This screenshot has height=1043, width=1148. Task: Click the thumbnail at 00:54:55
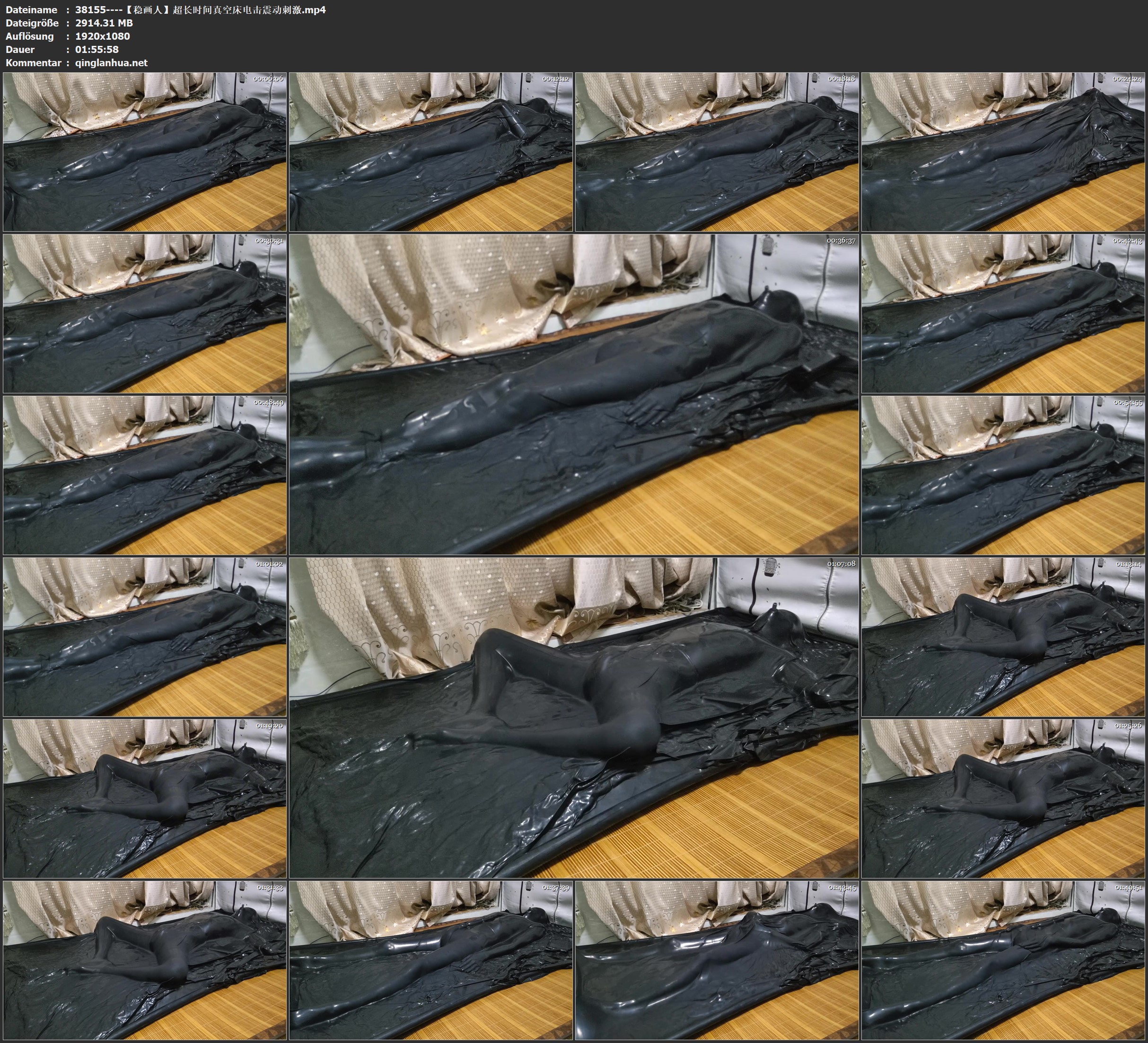[x=1003, y=475]
